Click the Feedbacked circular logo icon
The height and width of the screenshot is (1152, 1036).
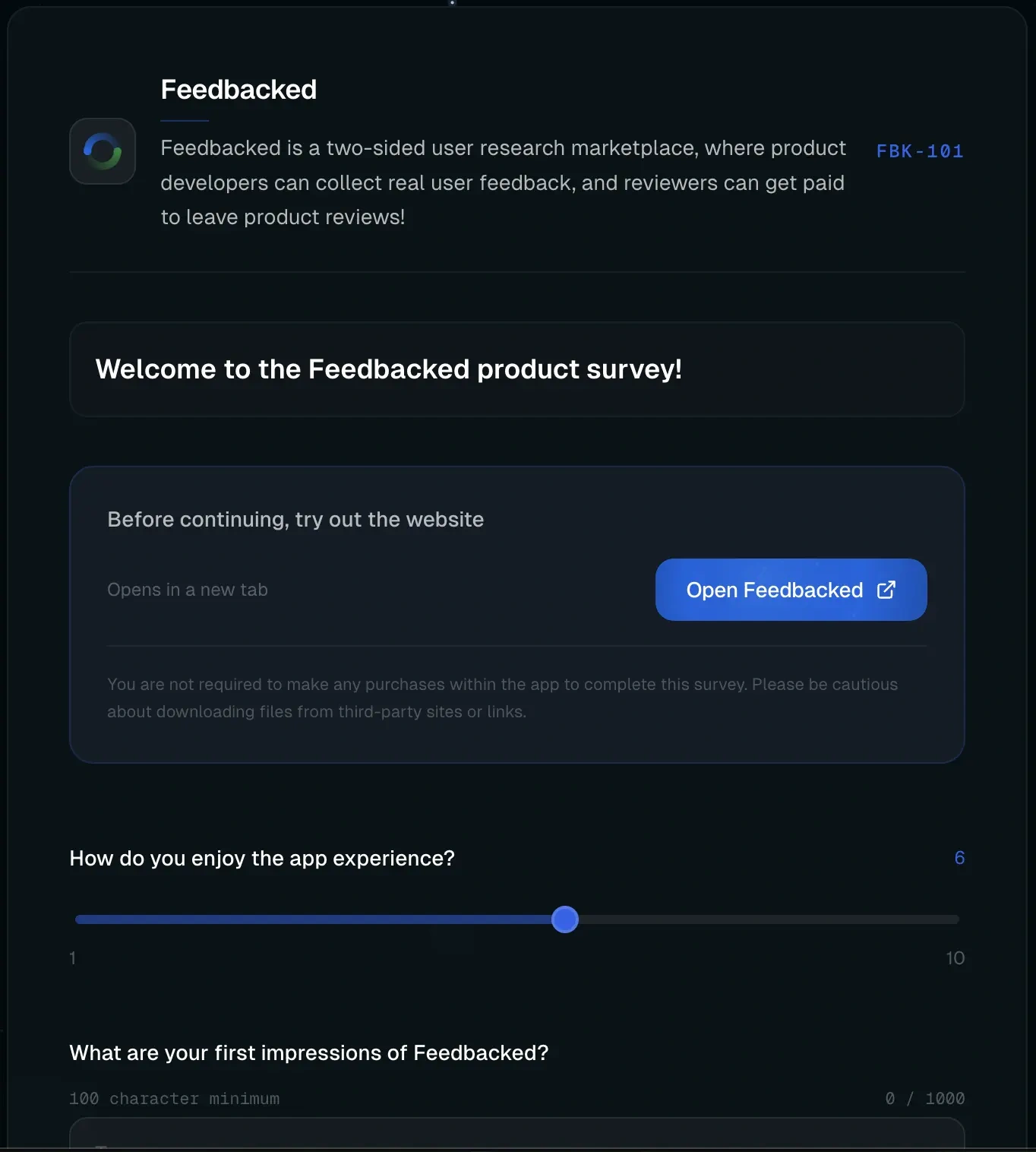pos(103,151)
